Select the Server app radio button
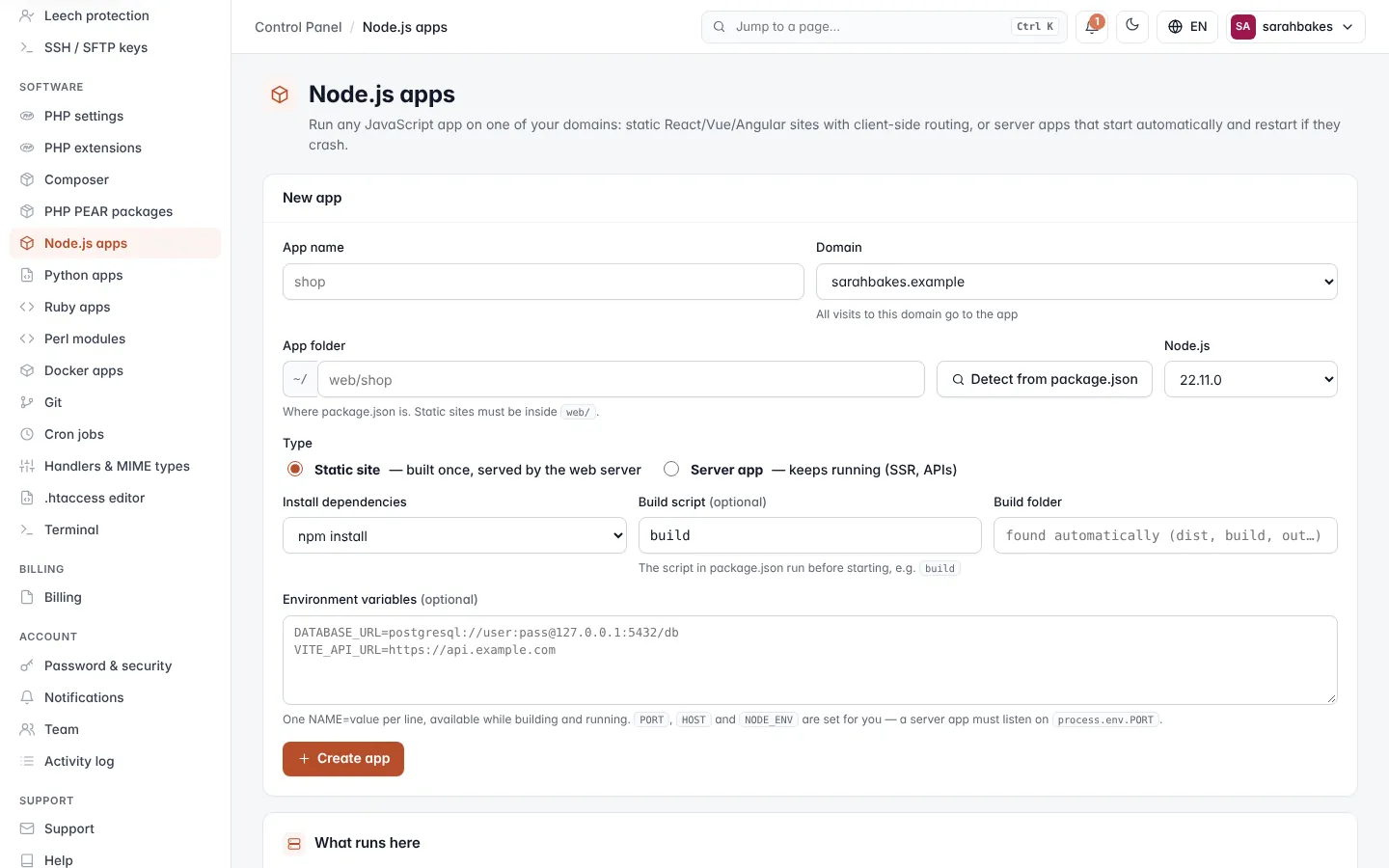 click(671, 469)
